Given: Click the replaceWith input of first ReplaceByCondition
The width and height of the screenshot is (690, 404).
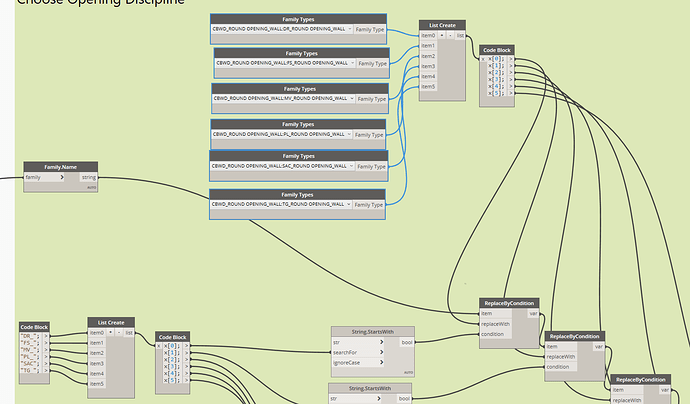Looking at the screenshot, I should tap(496, 324).
